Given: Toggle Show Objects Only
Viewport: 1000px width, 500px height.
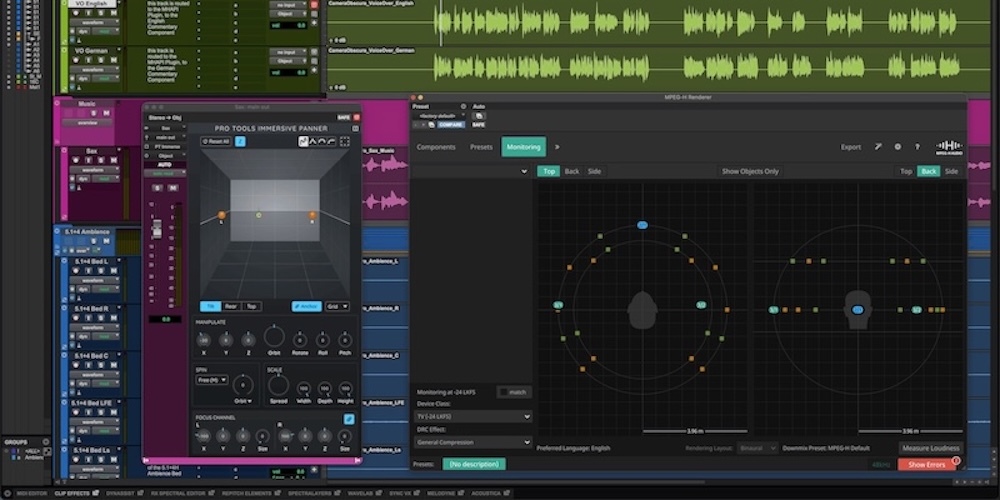Looking at the screenshot, I should tap(750, 171).
